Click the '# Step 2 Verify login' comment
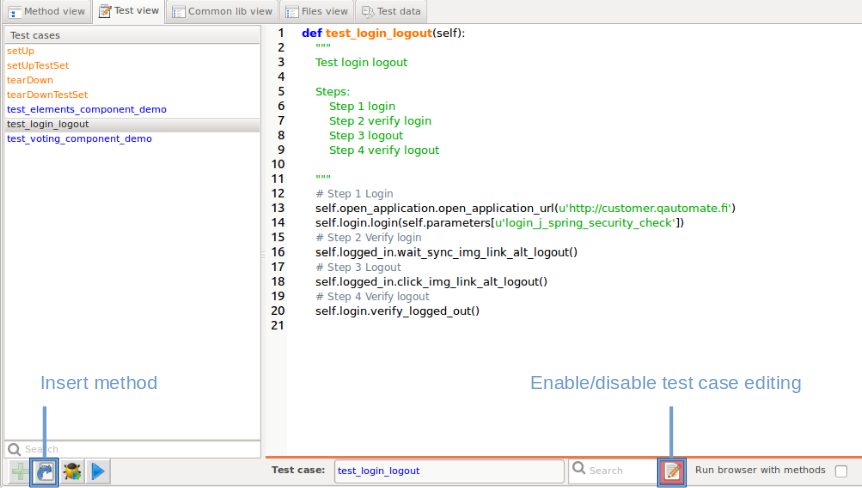Image resolution: width=862 pixels, height=488 pixels. 368,237
